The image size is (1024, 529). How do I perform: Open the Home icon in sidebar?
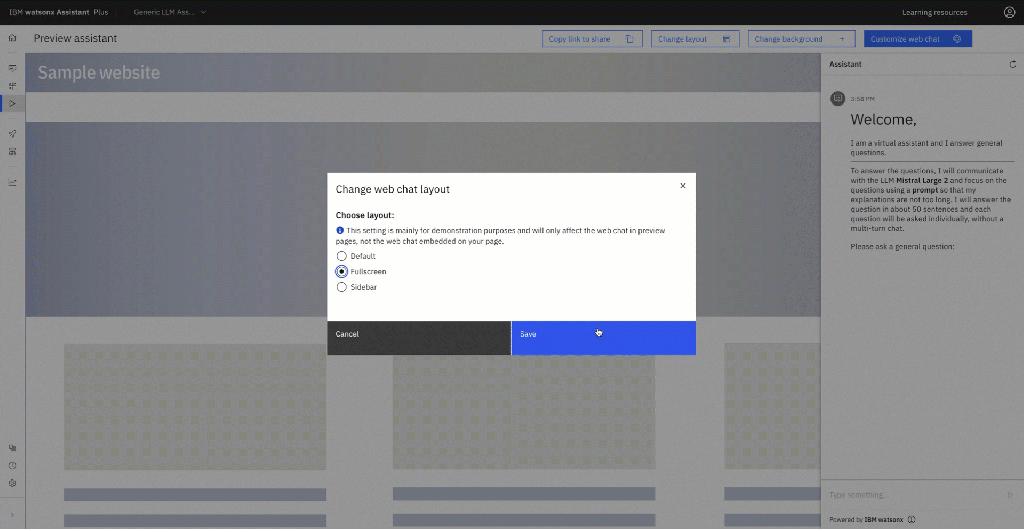[12, 38]
